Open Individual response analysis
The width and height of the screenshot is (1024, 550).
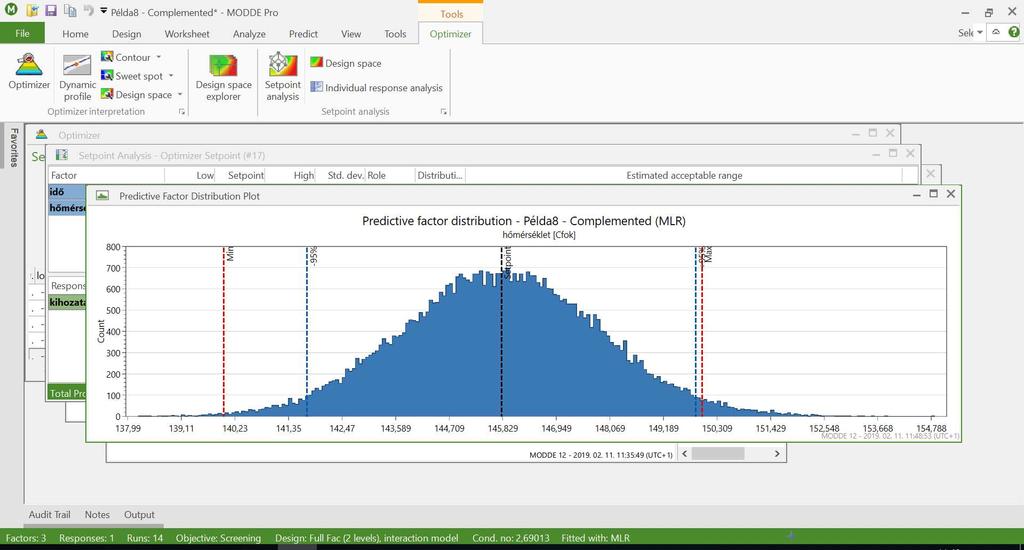(x=377, y=88)
